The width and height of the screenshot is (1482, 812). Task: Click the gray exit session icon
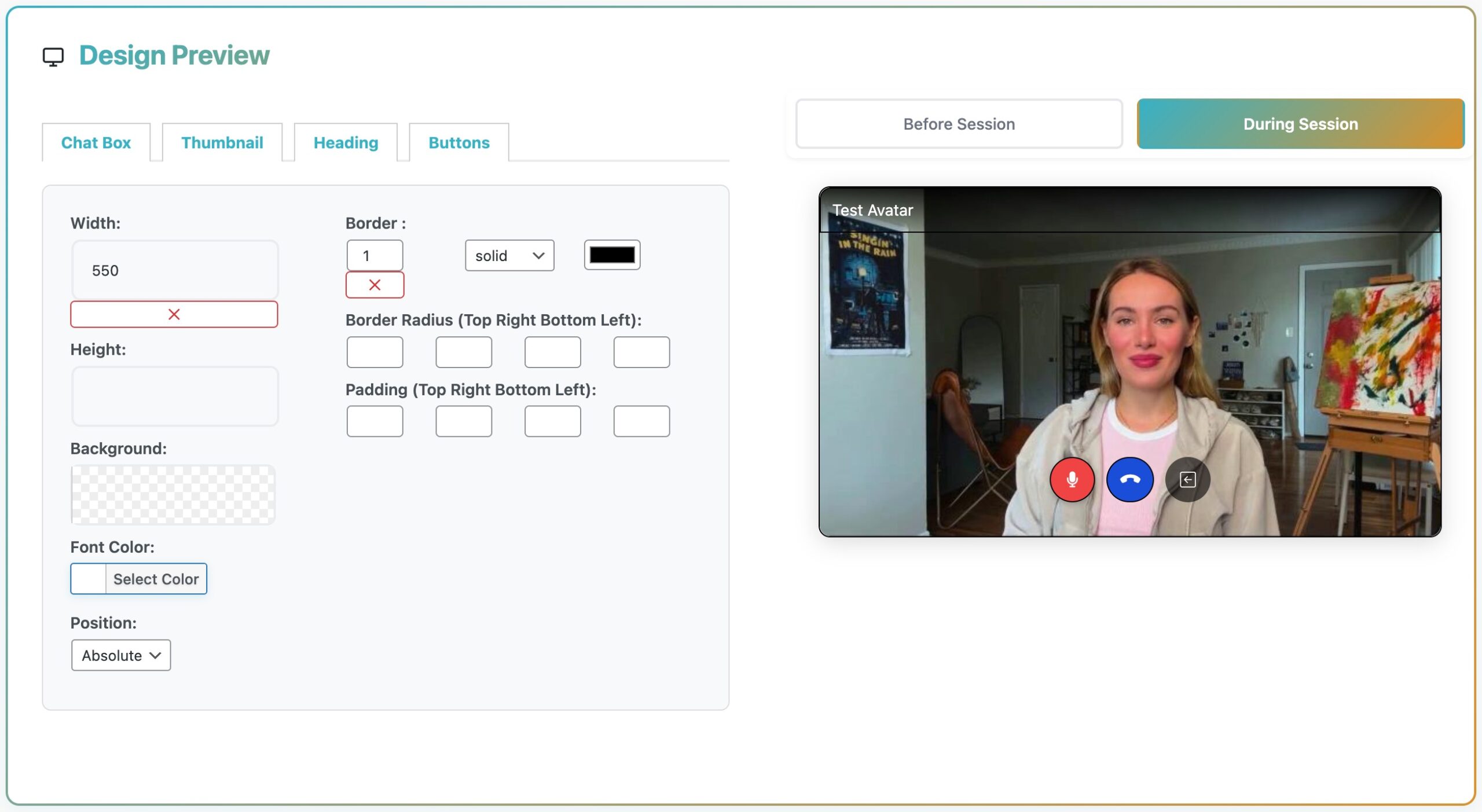click(1187, 479)
